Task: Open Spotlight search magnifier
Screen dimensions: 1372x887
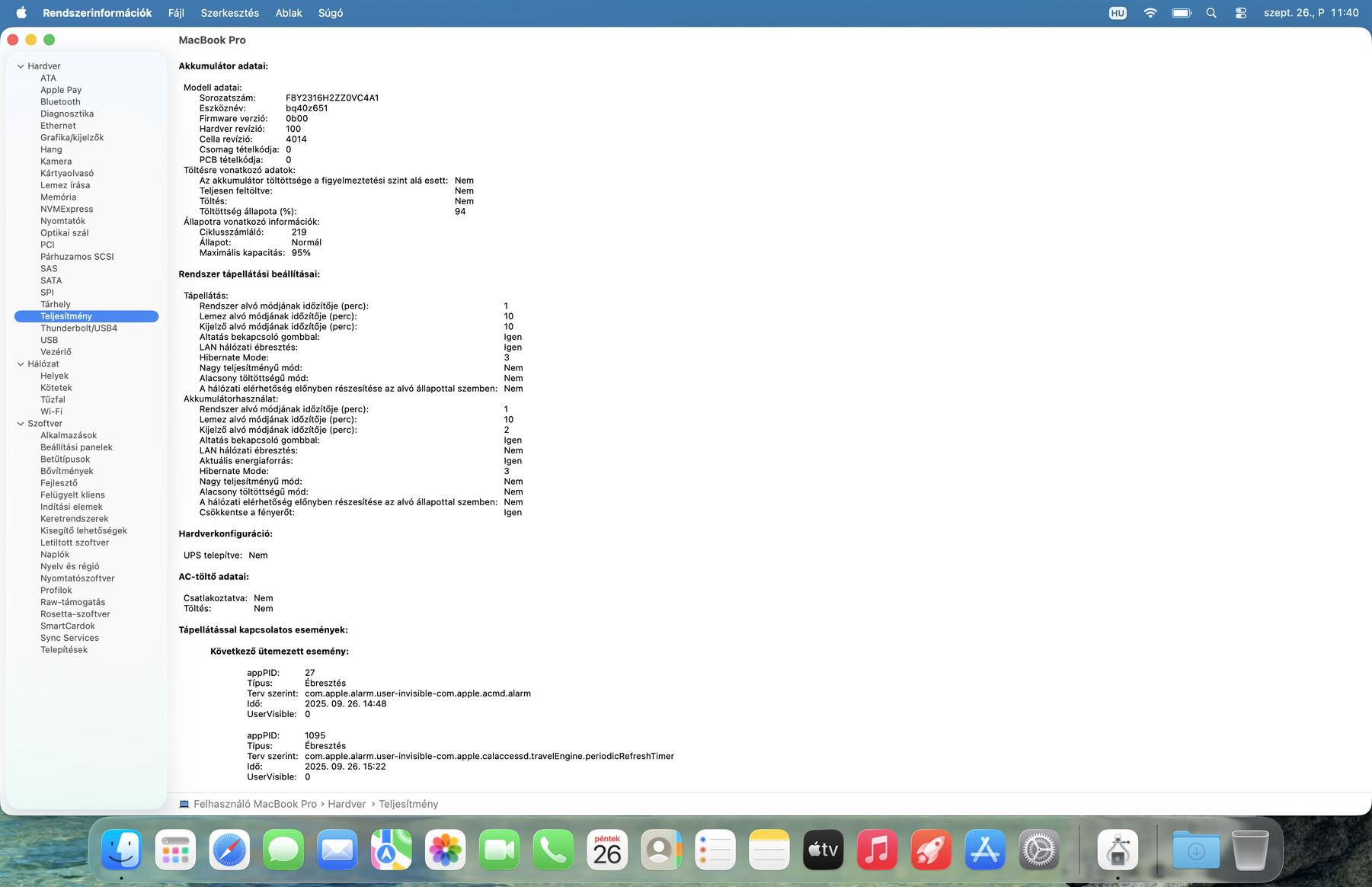Action: [x=1211, y=13]
